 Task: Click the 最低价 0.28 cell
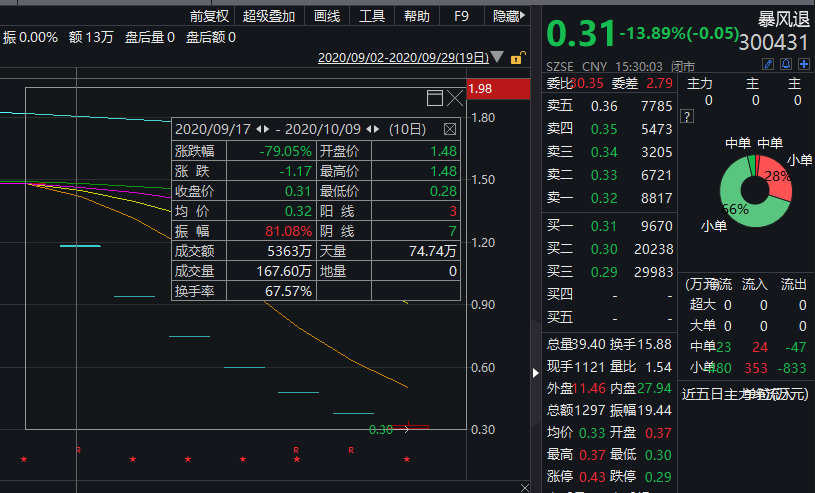pyautogui.click(x=416, y=191)
